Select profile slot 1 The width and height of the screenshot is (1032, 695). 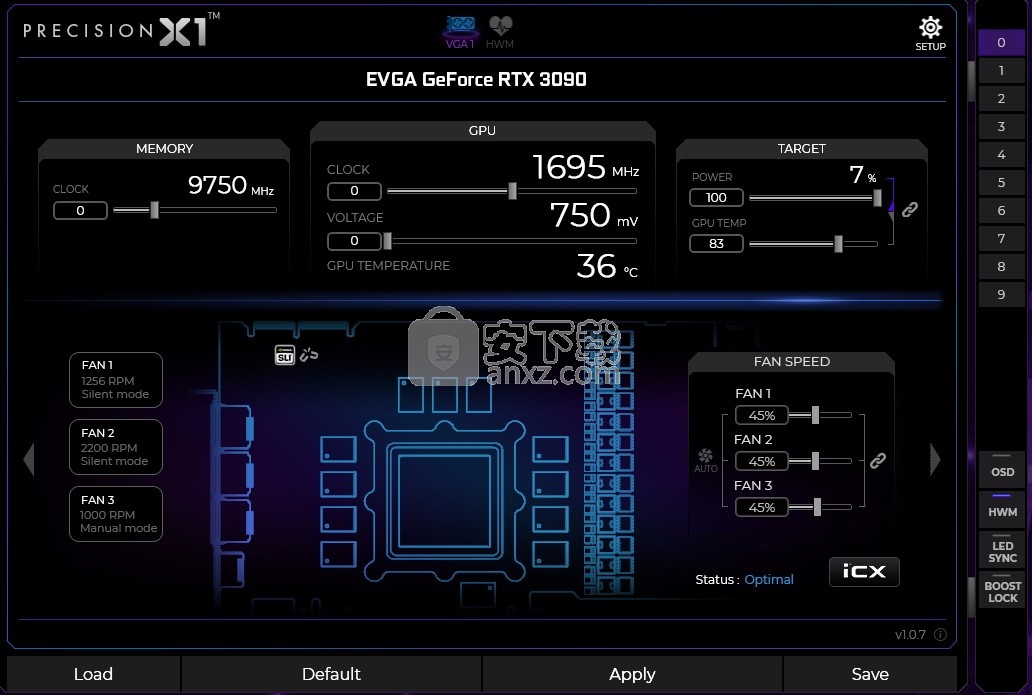tap(1001, 70)
